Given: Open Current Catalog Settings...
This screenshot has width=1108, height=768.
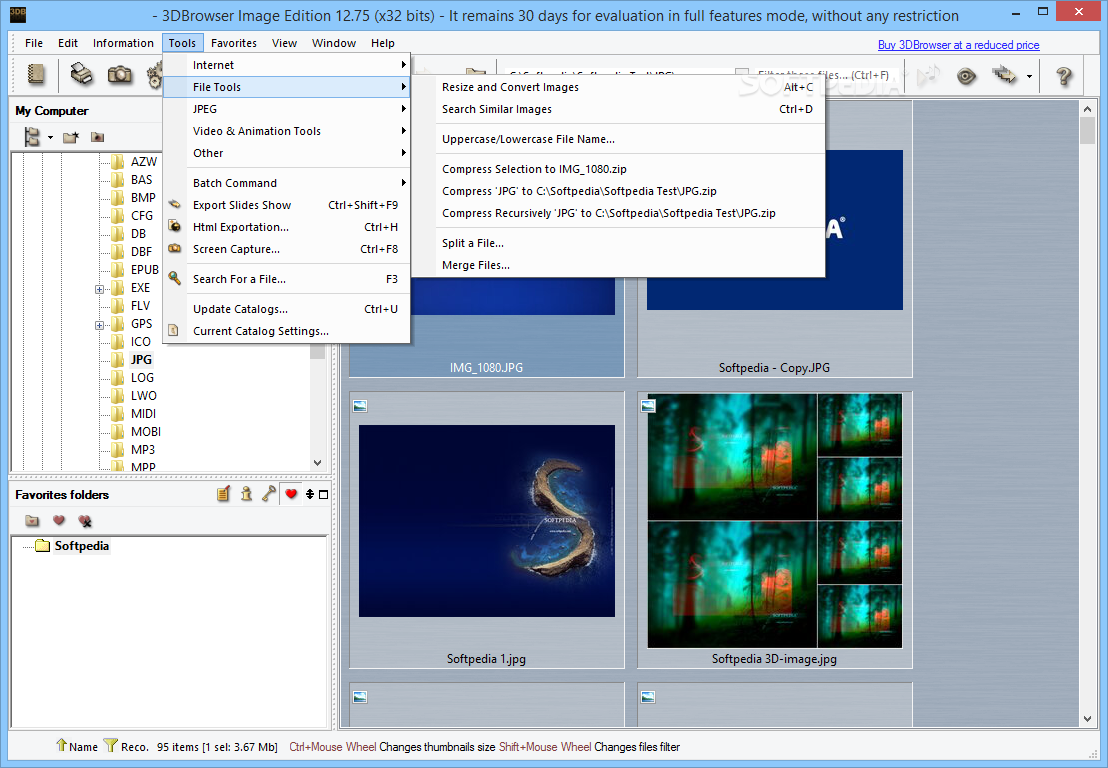Looking at the screenshot, I should point(287,331).
